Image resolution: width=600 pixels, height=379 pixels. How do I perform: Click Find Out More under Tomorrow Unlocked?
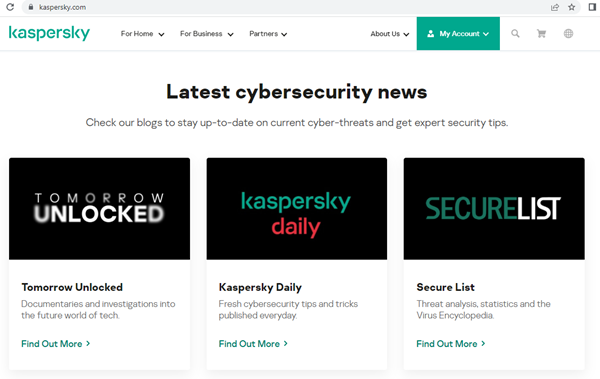click(x=56, y=344)
